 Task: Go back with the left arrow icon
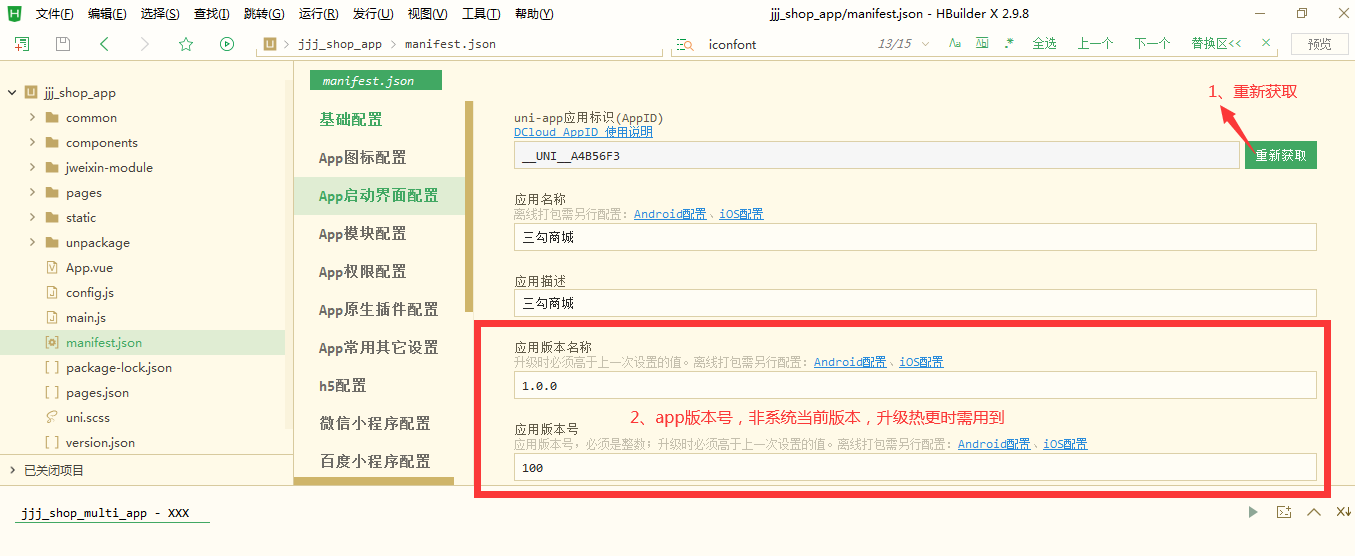[x=104, y=44]
